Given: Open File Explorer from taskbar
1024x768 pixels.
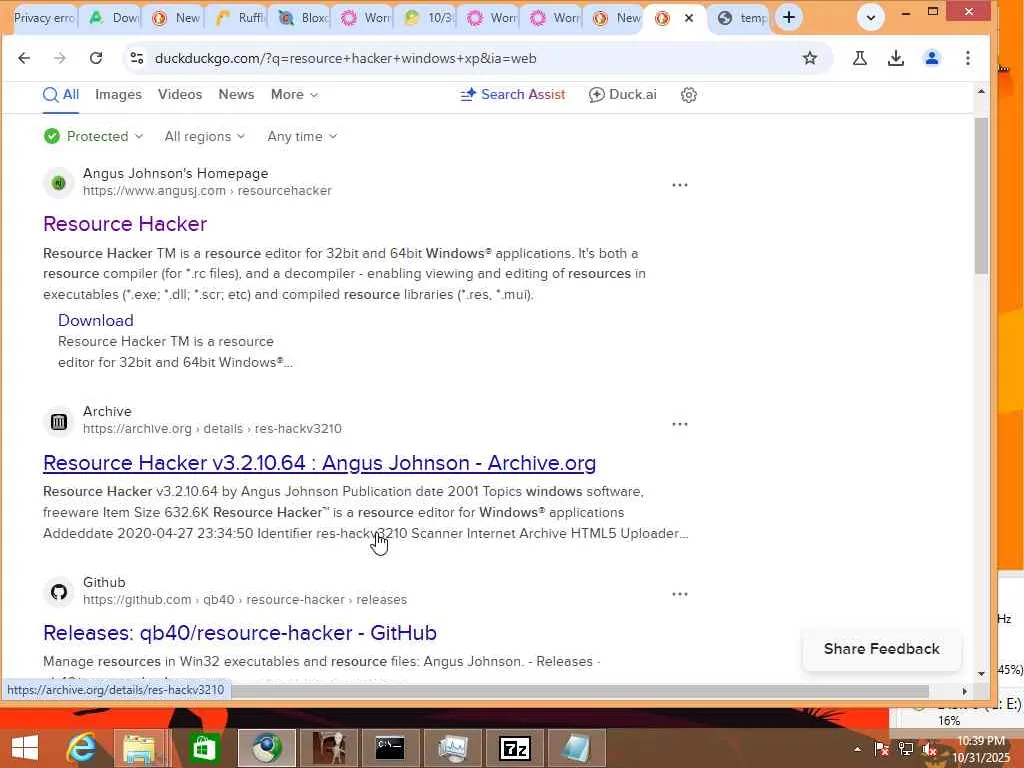Looking at the screenshot, I should [x=140, y=748].
